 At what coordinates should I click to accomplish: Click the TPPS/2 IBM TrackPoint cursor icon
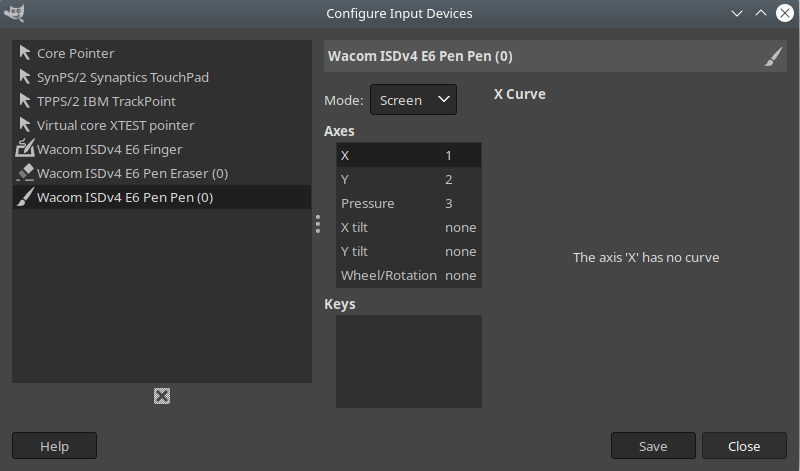24,101
